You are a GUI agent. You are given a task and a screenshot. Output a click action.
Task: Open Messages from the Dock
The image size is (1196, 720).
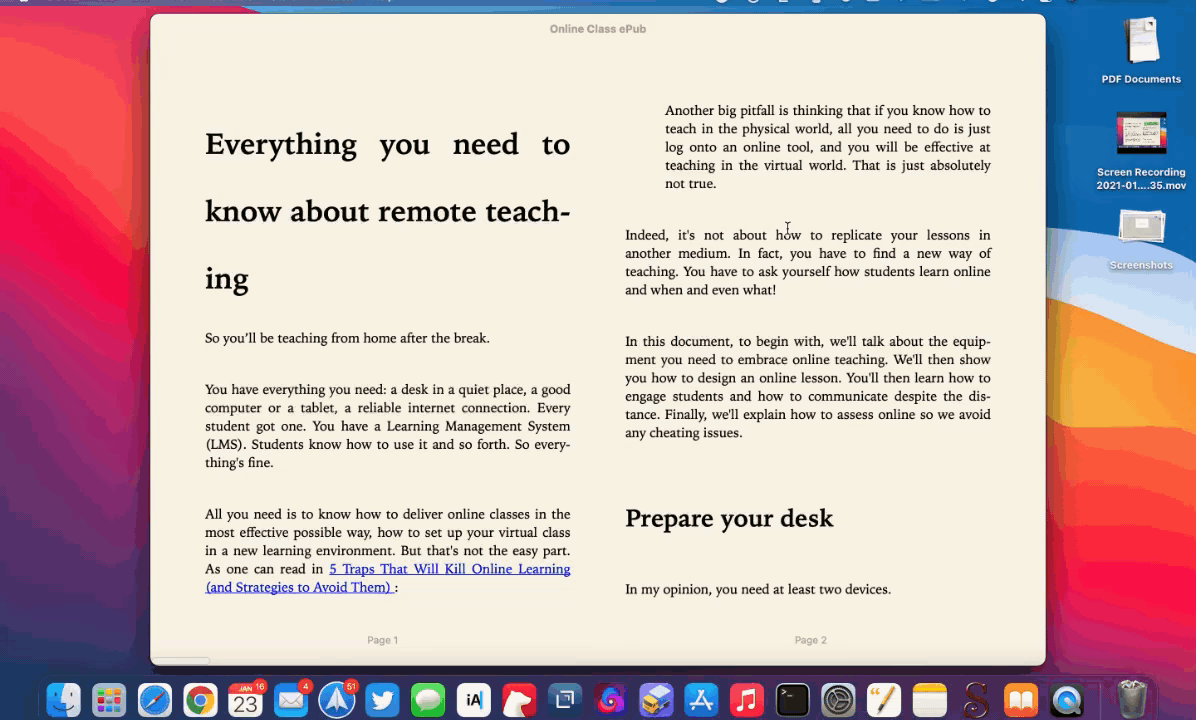tap(428, 701)
